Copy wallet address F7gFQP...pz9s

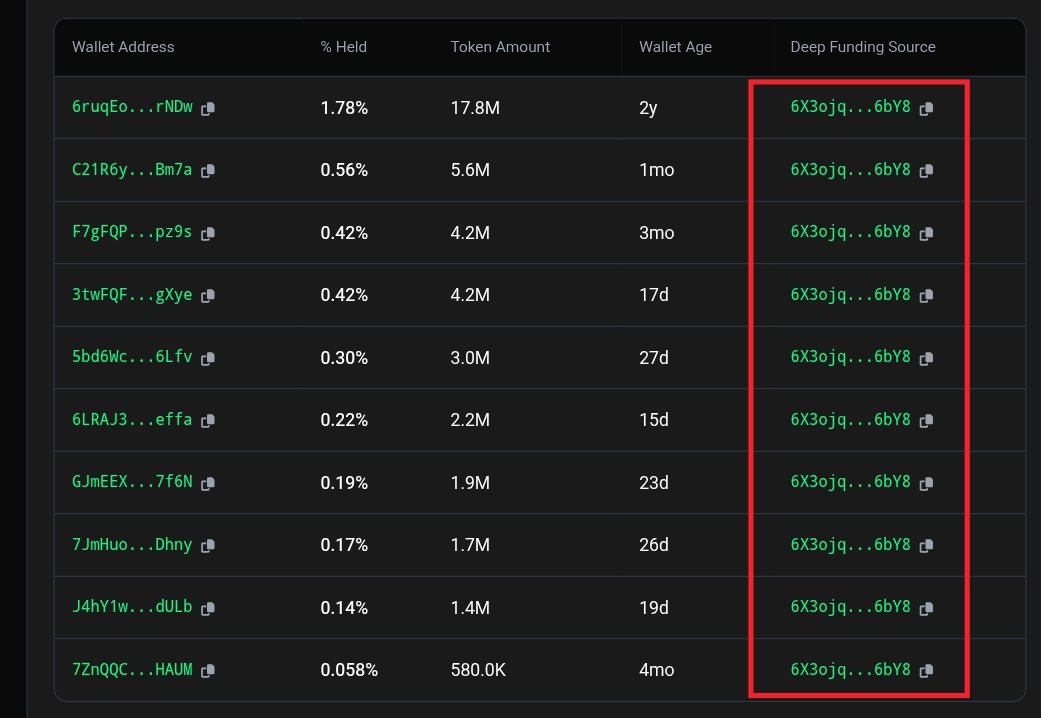(208, 234)
